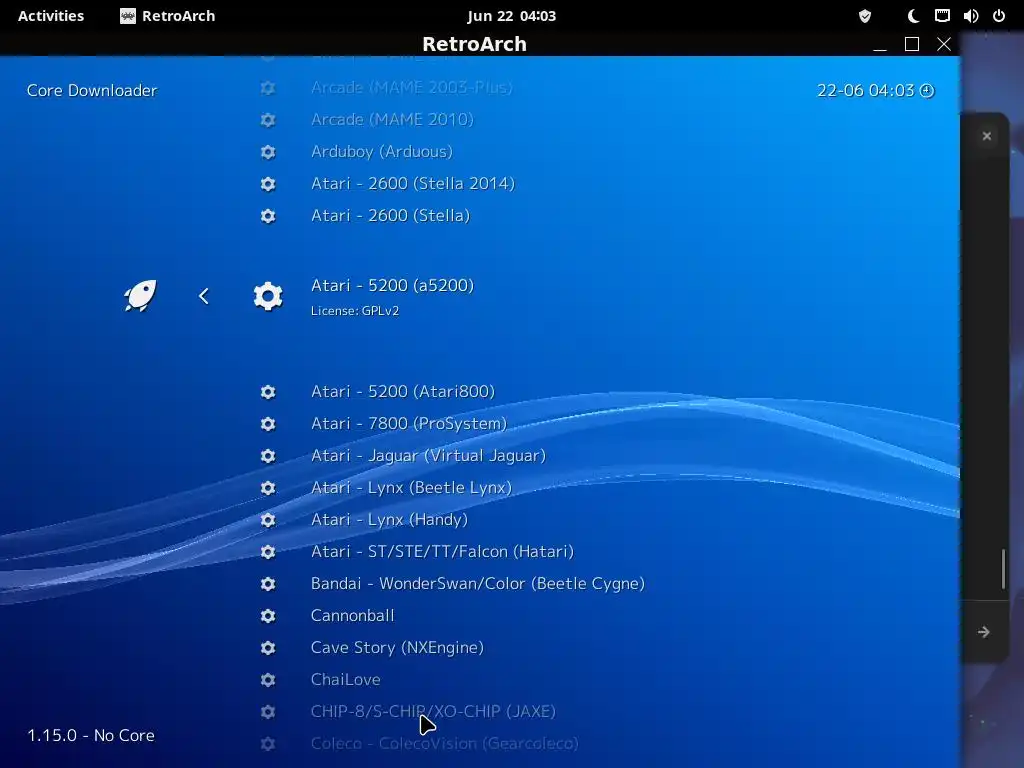Select Atari - 5200 (Atari800) core
Image resolution: width=1024 pixels, height=768 pixels.
pyautogui.click(x=403, y=391)
